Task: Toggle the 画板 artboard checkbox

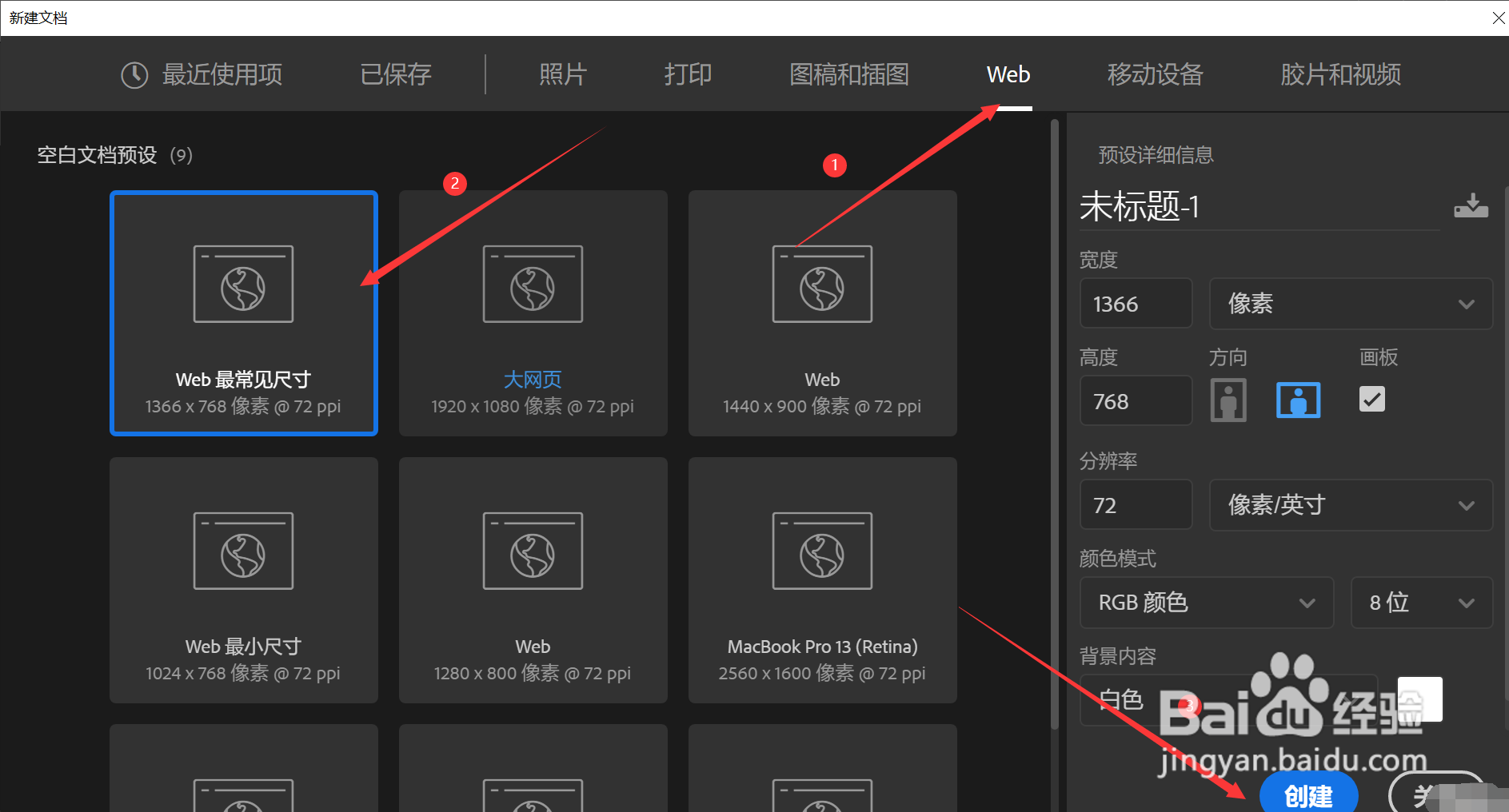Action: point(1372,399)
